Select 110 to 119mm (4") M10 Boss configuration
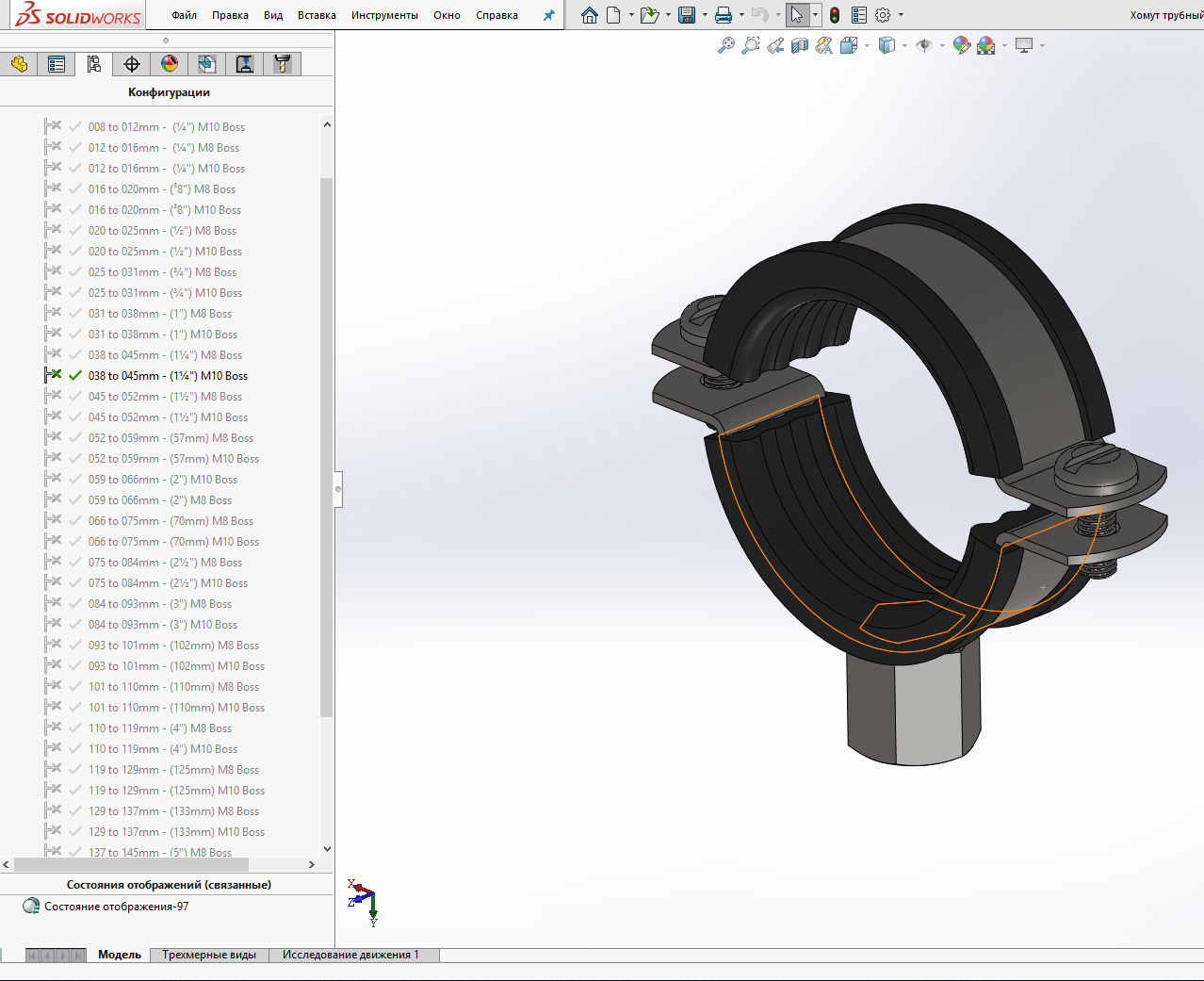The image size is (1204, 981). tap(162, 749)
